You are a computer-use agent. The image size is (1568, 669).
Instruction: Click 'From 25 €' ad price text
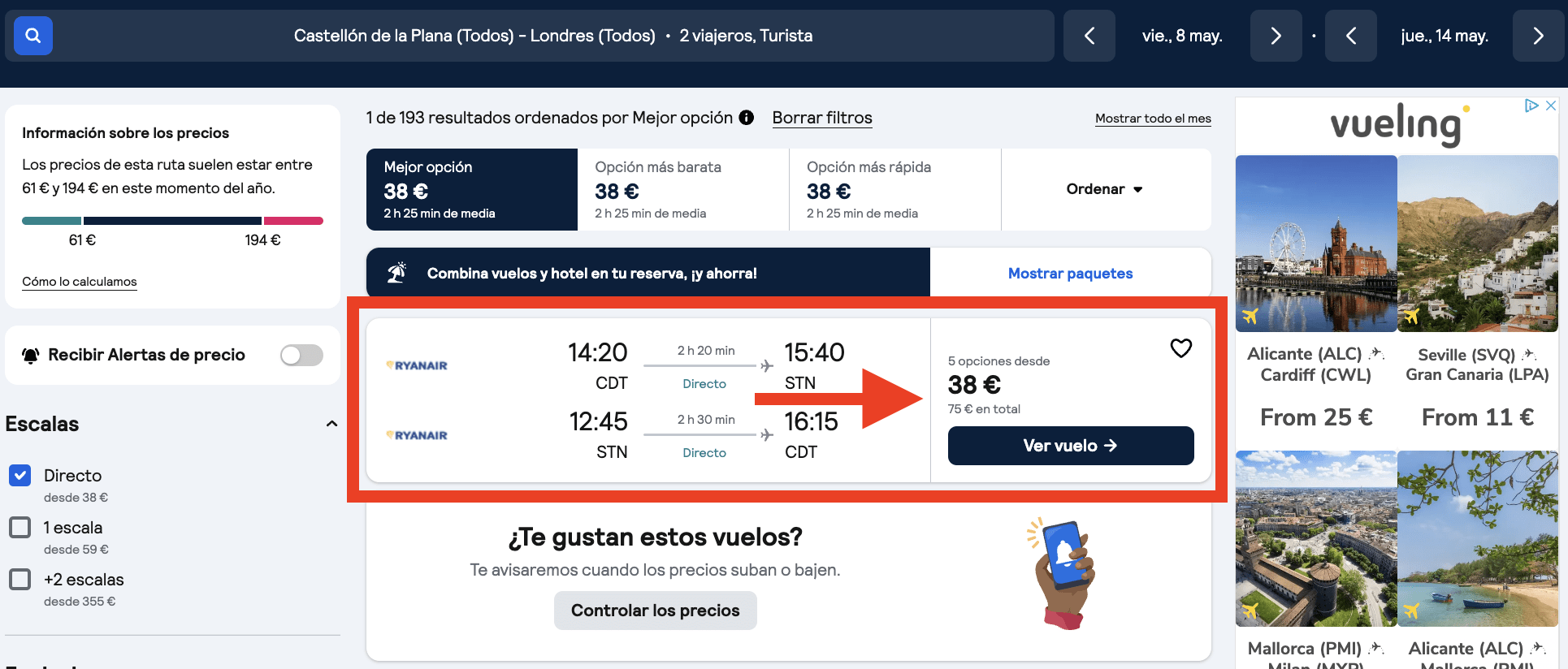pos(1316,417)
